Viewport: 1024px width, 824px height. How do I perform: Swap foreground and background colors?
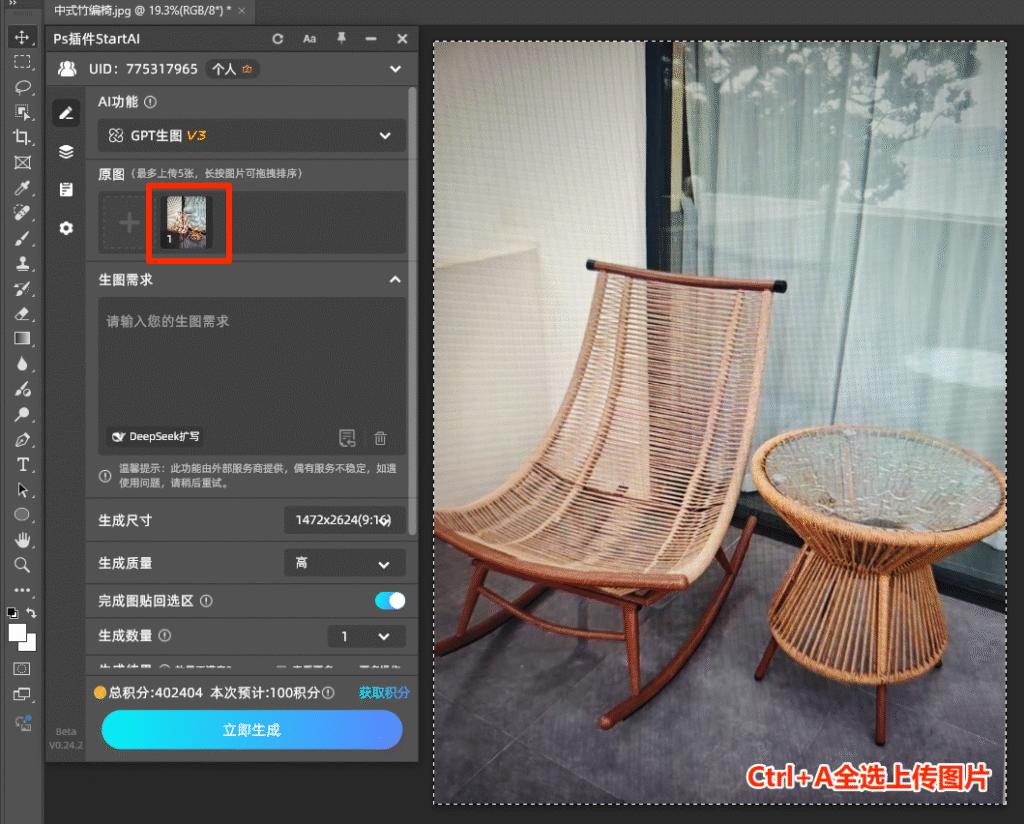point(31,612)
